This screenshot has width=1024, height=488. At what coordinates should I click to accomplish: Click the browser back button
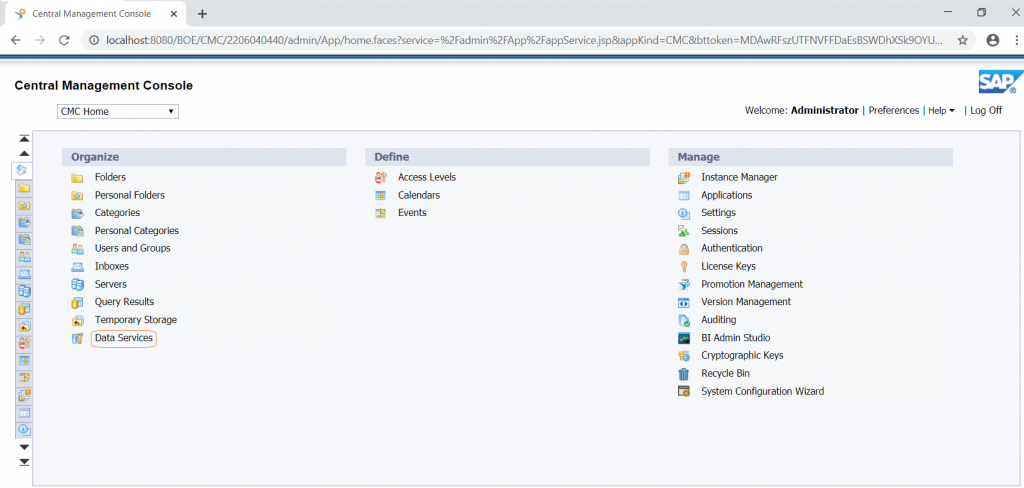(16, 40)
